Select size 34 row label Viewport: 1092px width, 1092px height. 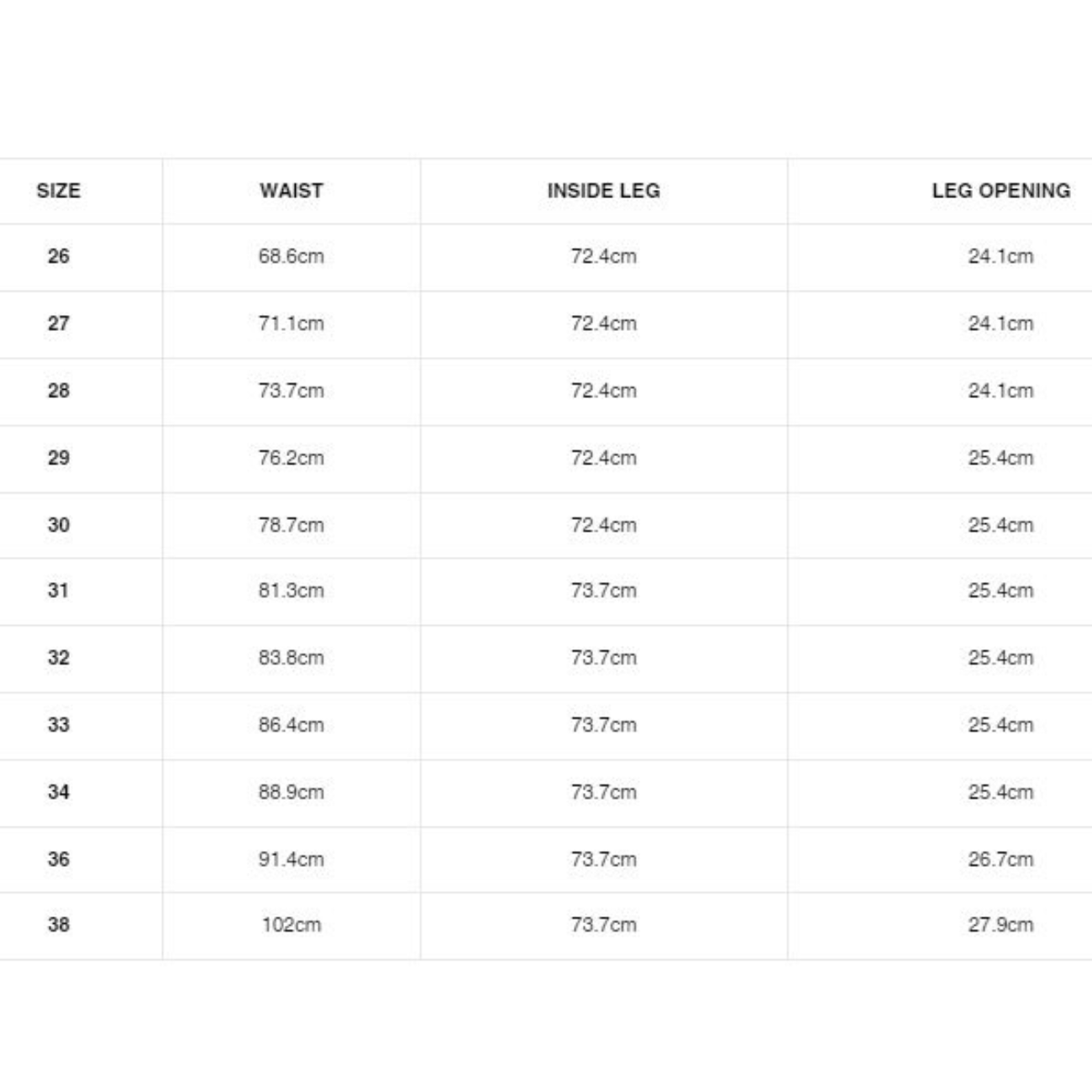click(58, 792)
